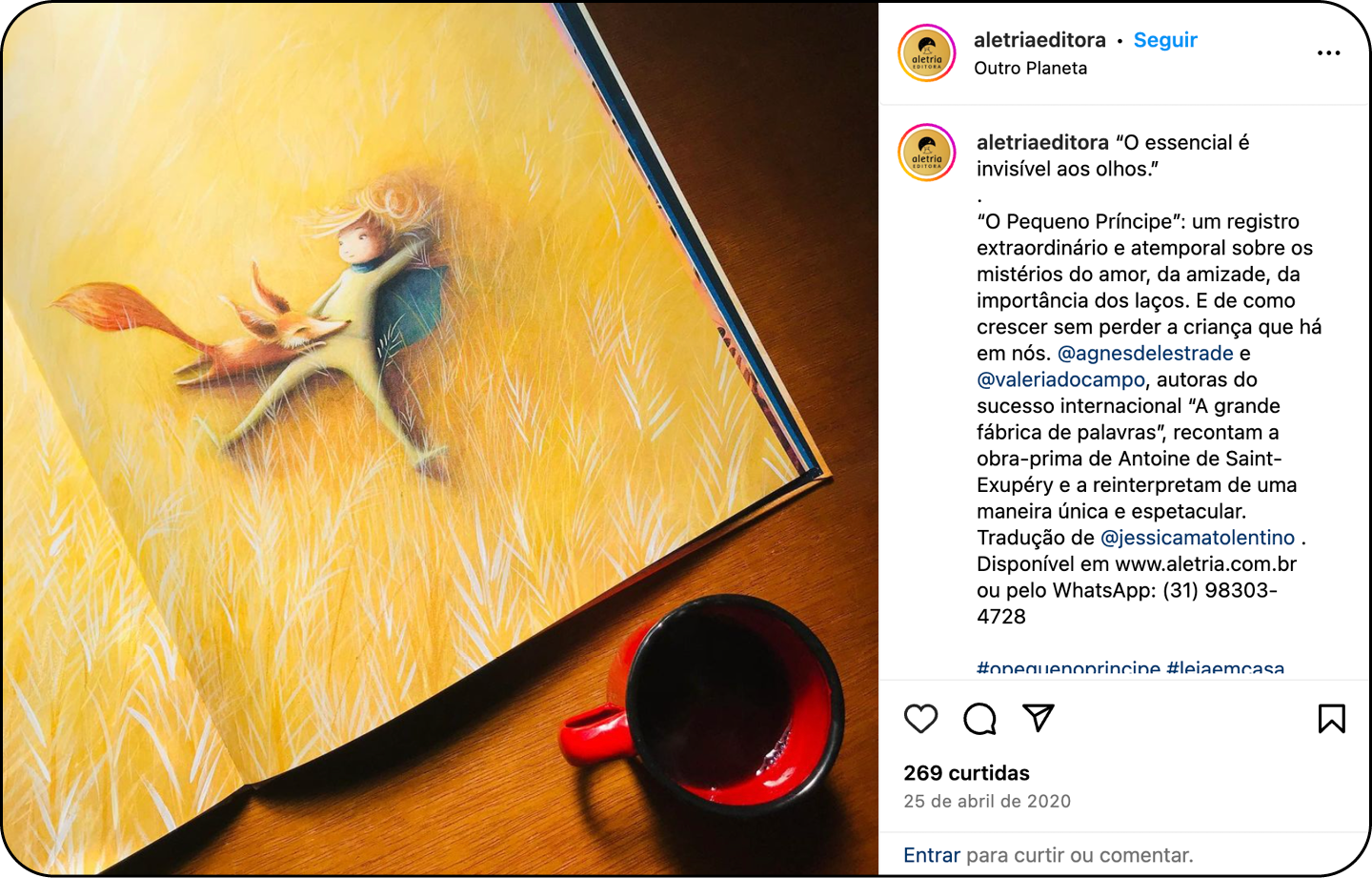Open aletriaeditora profile picture in header
Image resolution: width=1372 pixels, height=878 pixels.
point(927,53)
